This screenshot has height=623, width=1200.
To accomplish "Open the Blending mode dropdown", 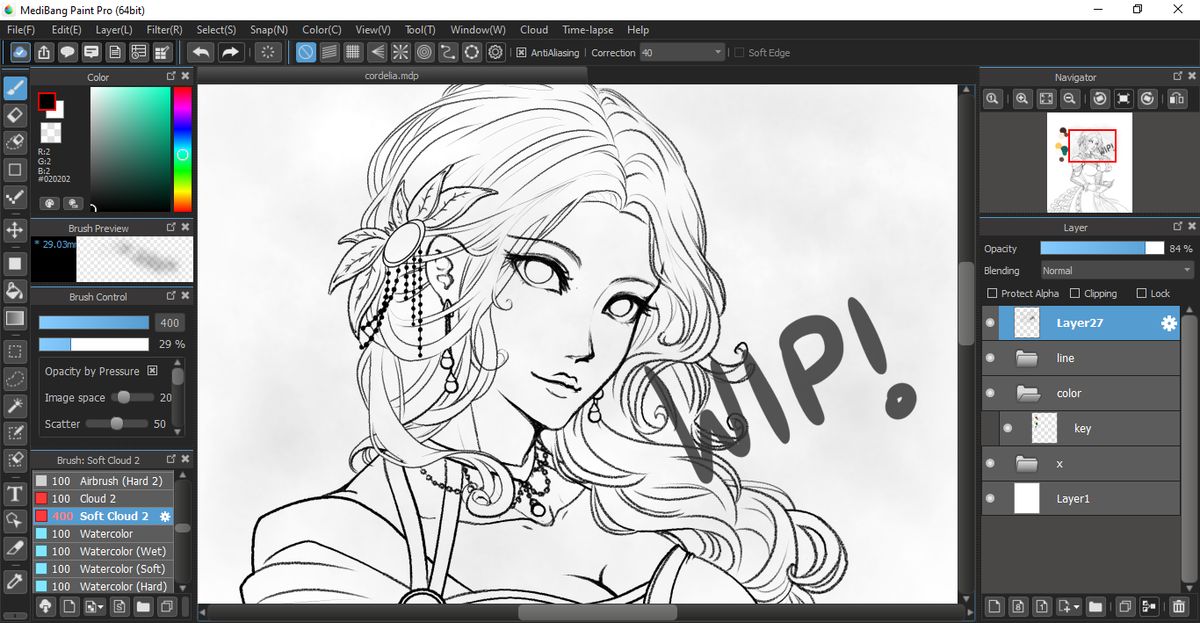I will [1117, 271].
